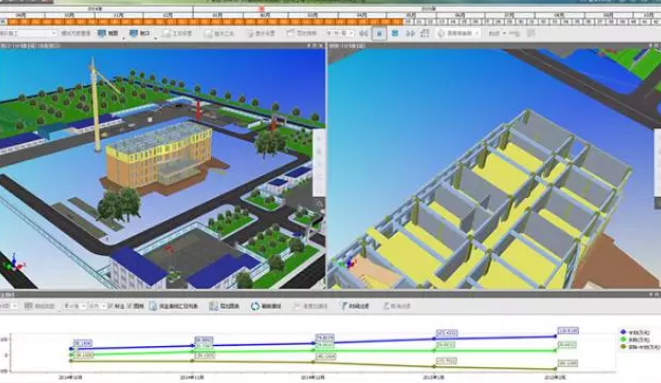The image size is (661, 383).
Task: Open the first combo box at the chart toolbar's start
Action: [x=8, y=306]
